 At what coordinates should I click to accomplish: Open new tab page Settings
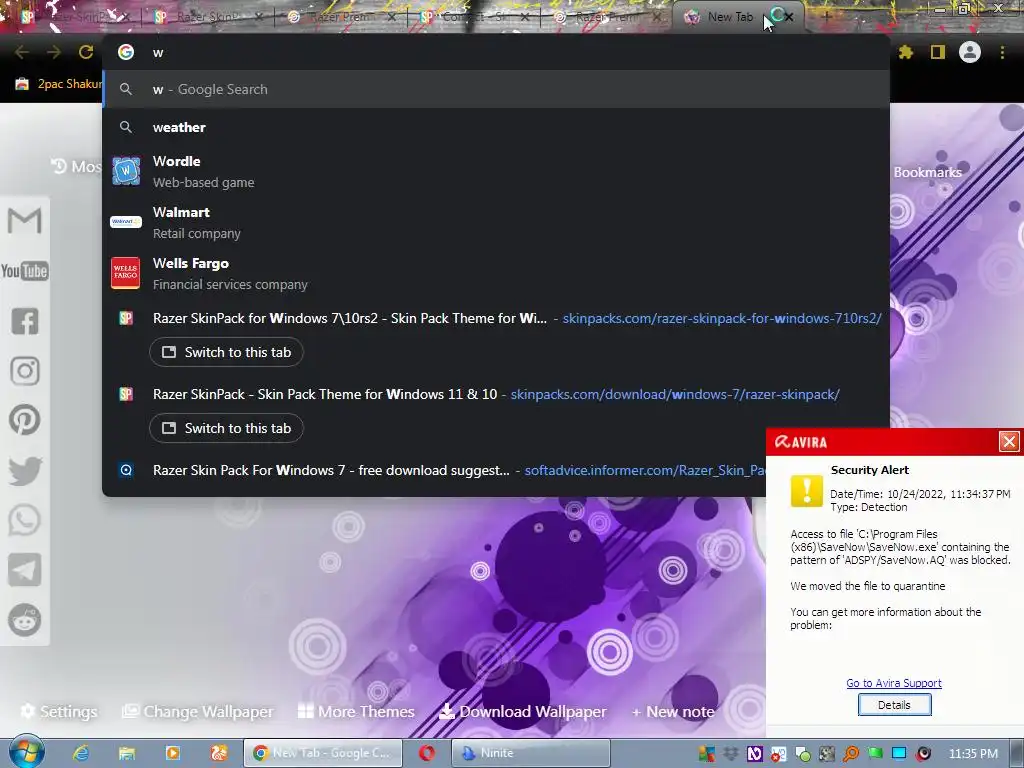[59, 711]
